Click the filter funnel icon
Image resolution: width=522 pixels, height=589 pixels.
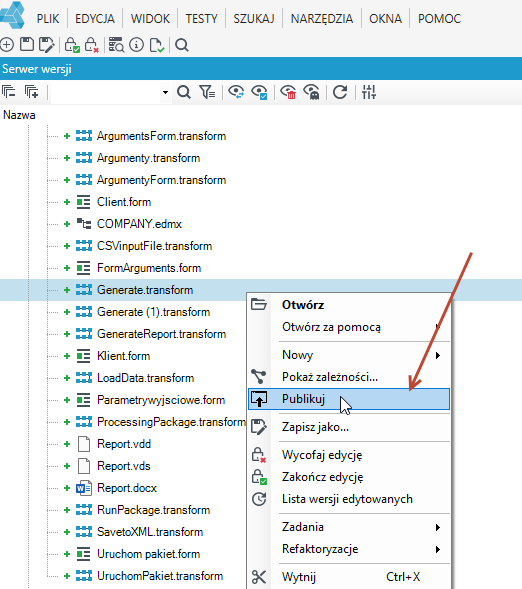pos(207,92)
